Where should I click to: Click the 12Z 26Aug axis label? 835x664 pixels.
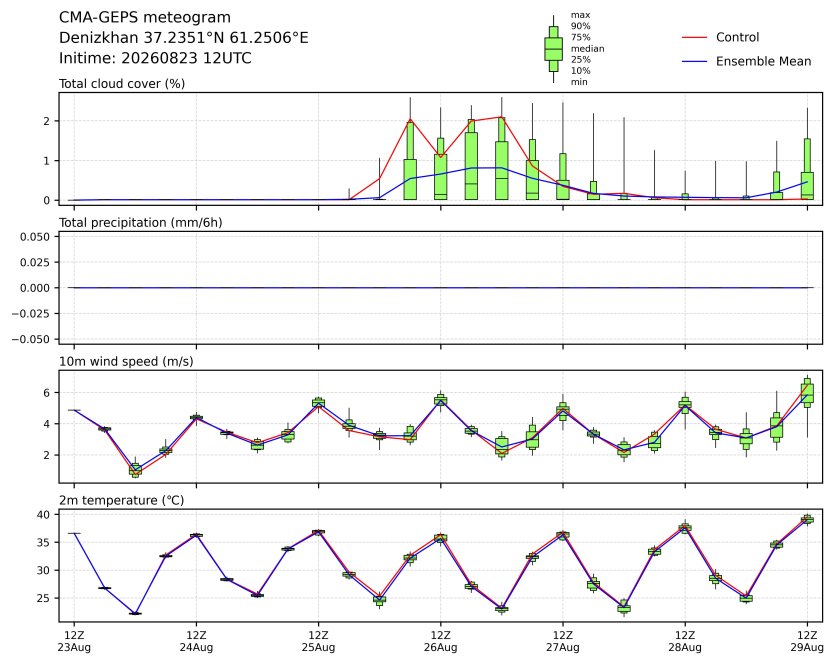coord(440,642)
